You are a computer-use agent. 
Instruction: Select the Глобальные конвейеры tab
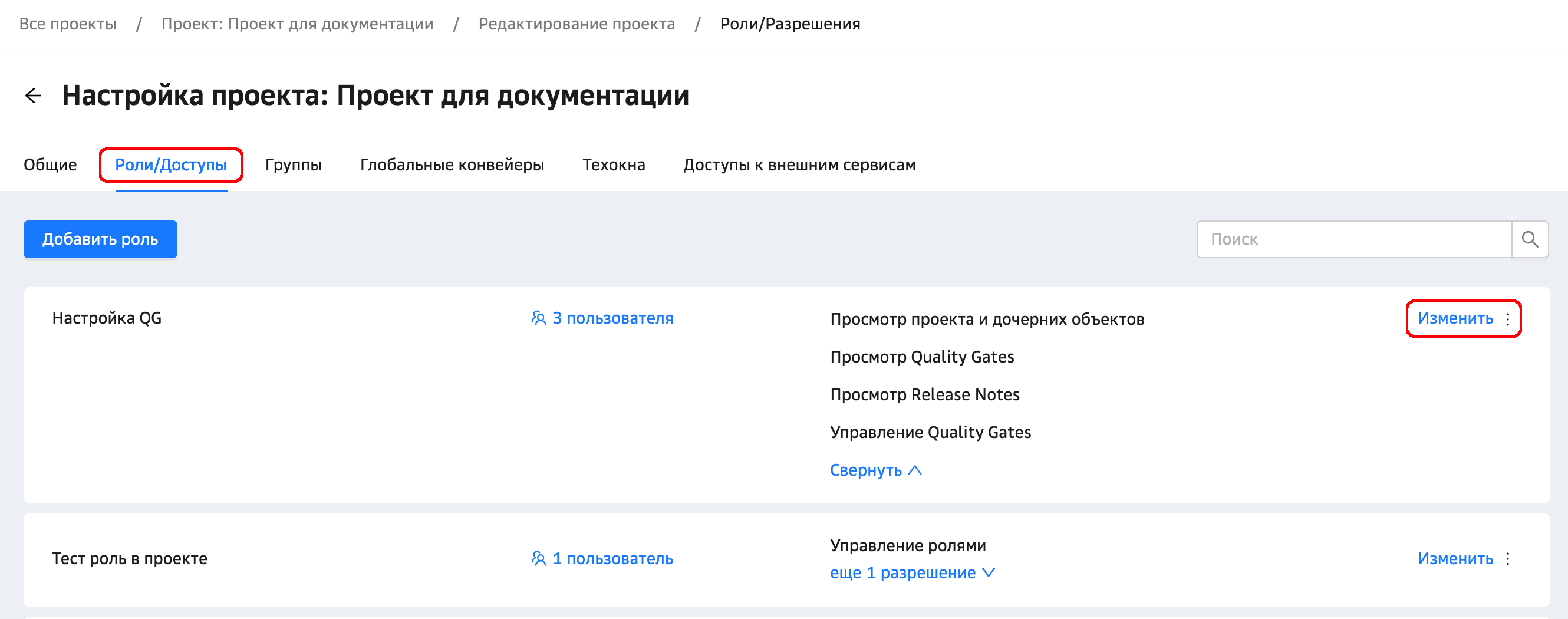click(452, 165)
